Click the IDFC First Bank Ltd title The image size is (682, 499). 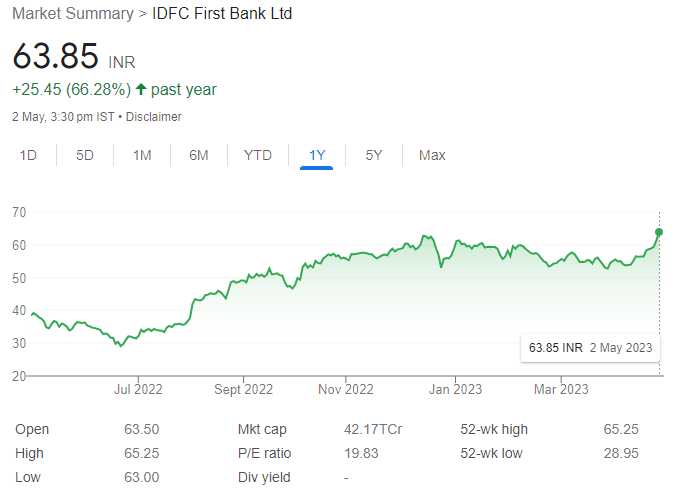222,13
